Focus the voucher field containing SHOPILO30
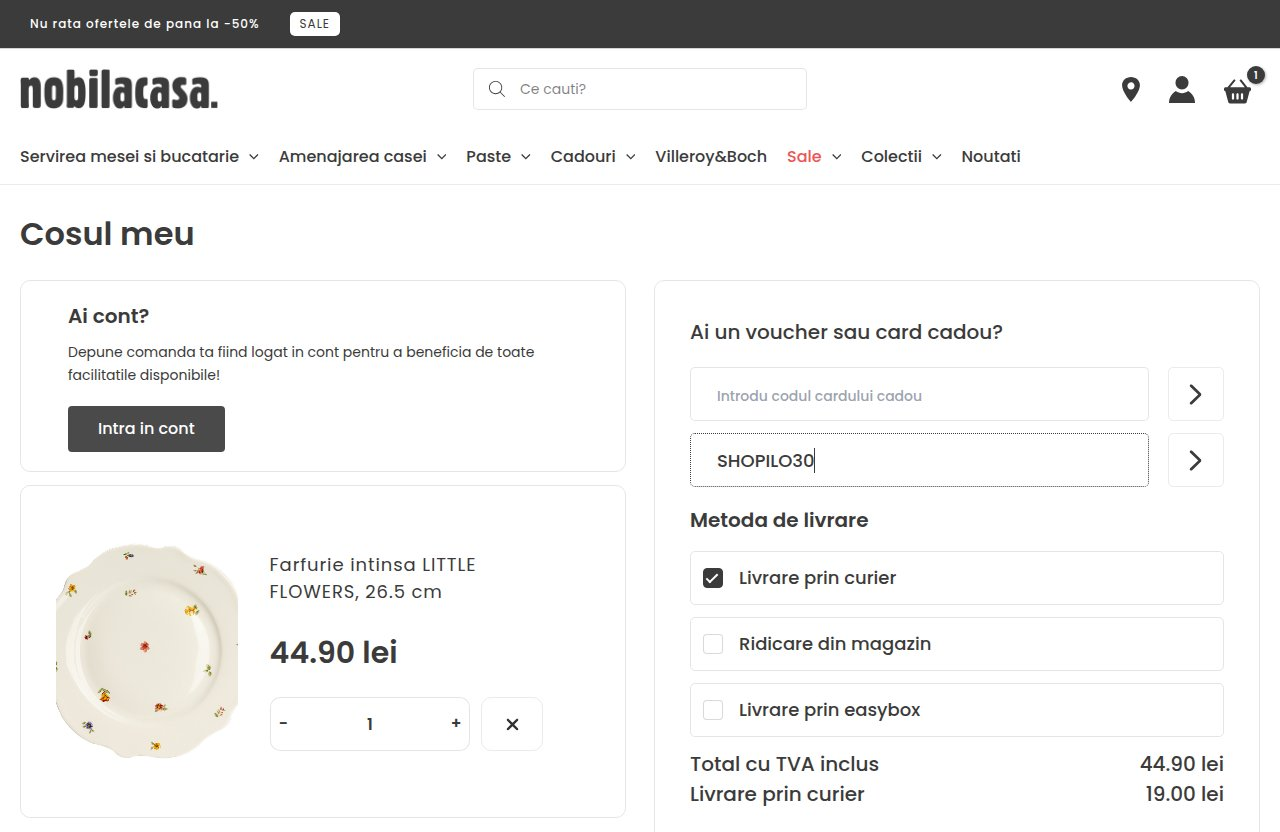1280x832 pixels. (x=919, y=460)
